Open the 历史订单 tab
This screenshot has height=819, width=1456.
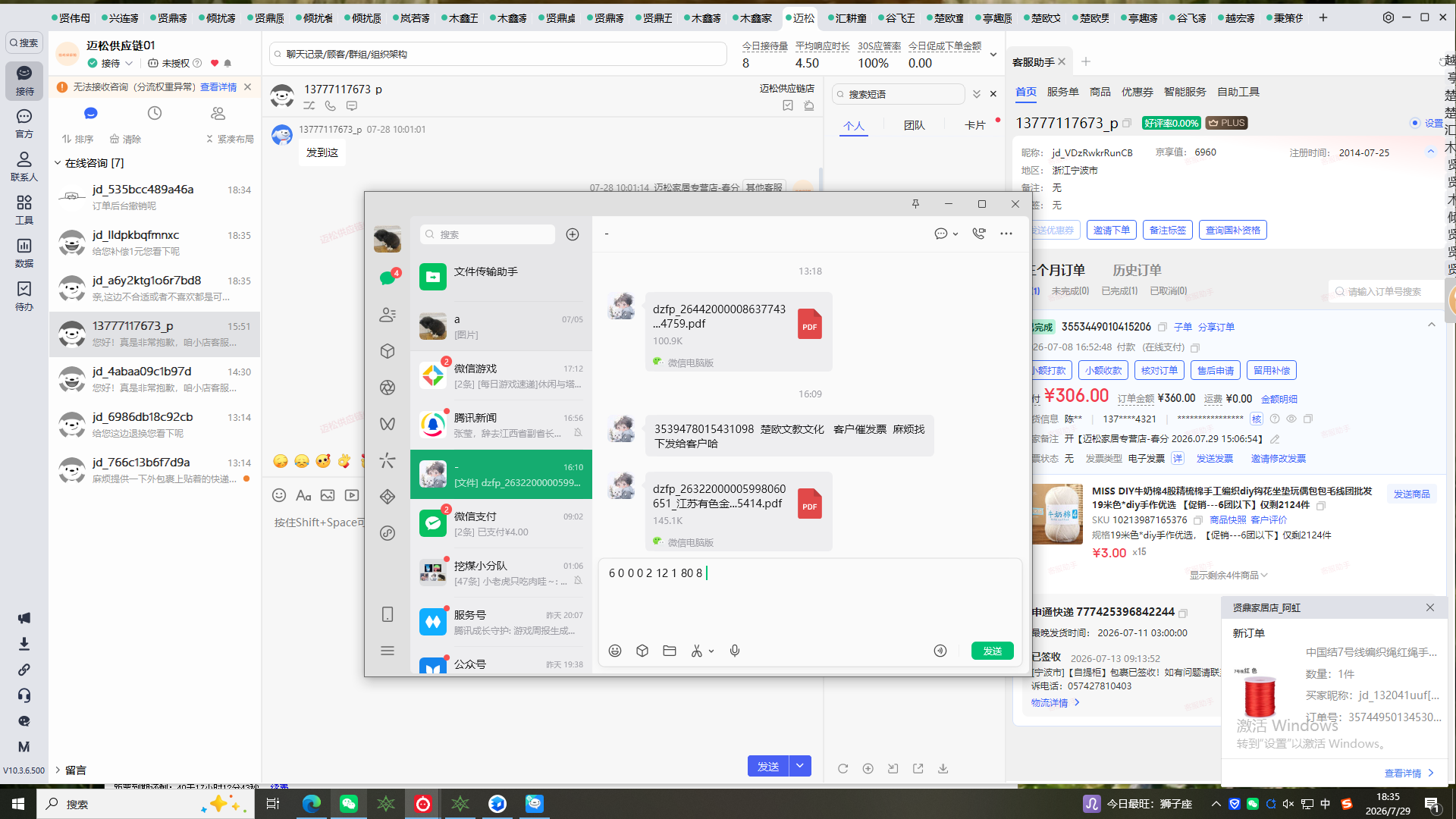point(1137,270)
